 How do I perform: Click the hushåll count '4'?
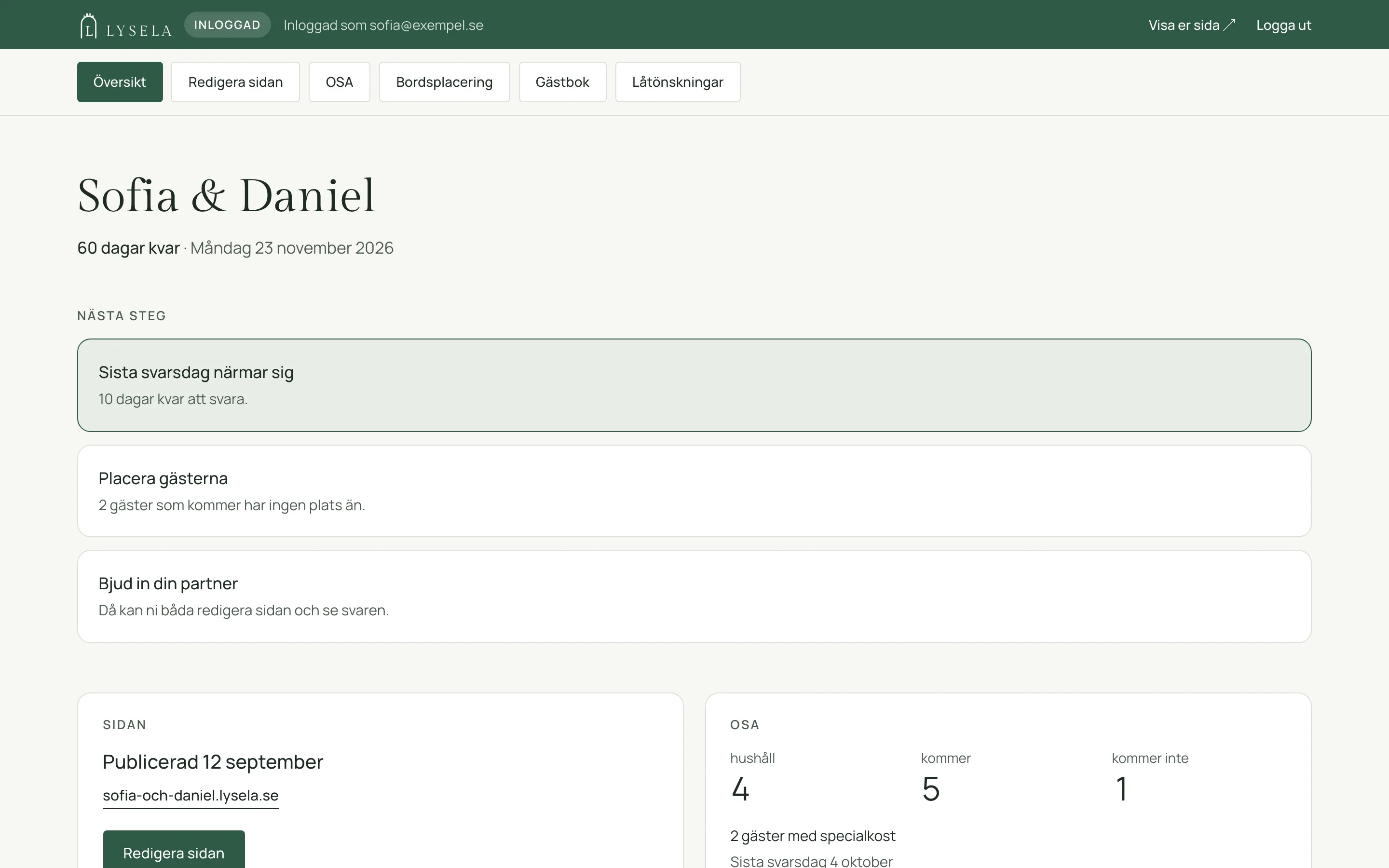[740, 789]
